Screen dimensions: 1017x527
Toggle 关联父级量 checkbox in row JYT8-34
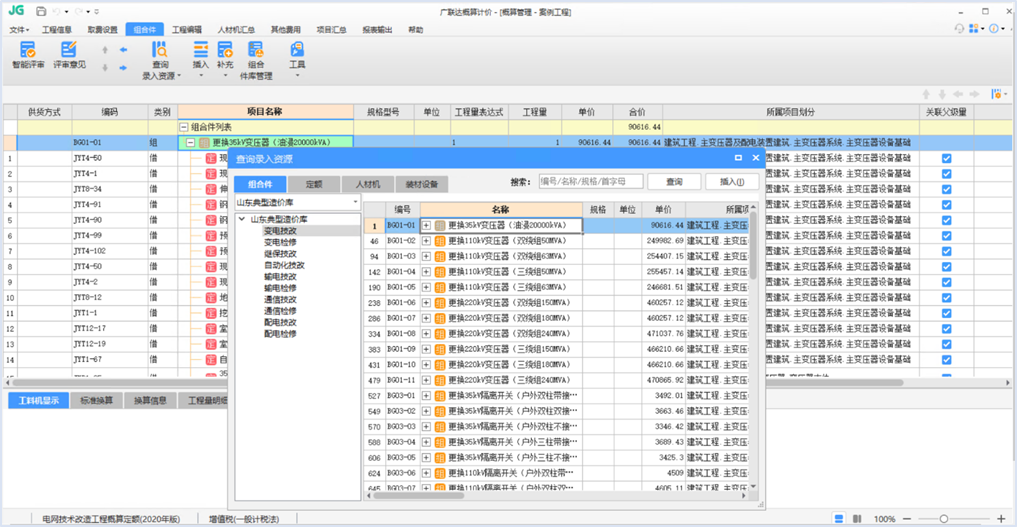[946, 189]
